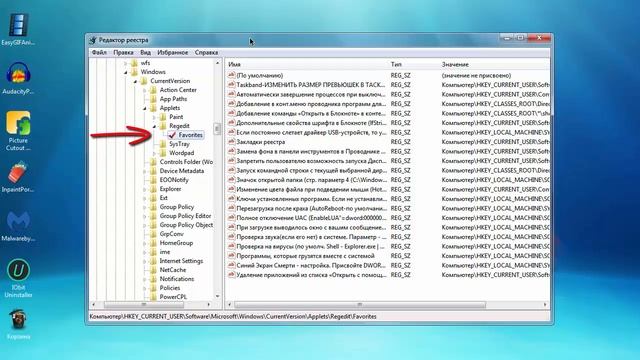Open the Правка menu
The height and width of the screenshot is (360, 640).
click(123, 52)
